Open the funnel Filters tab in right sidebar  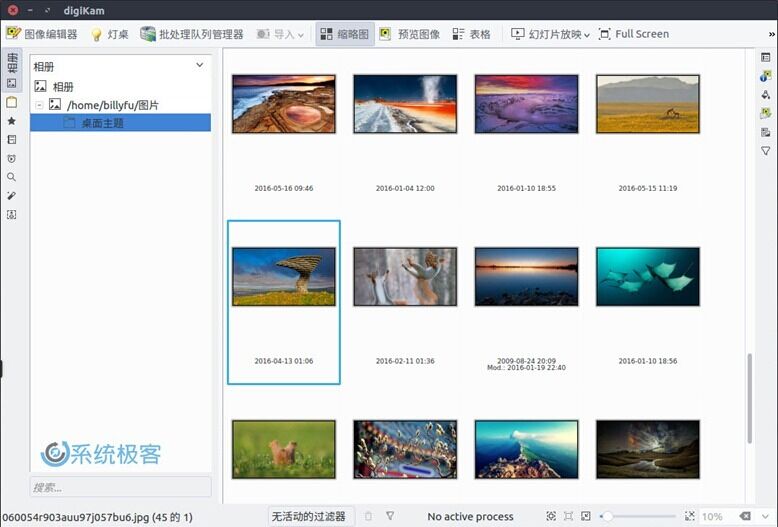766,151
